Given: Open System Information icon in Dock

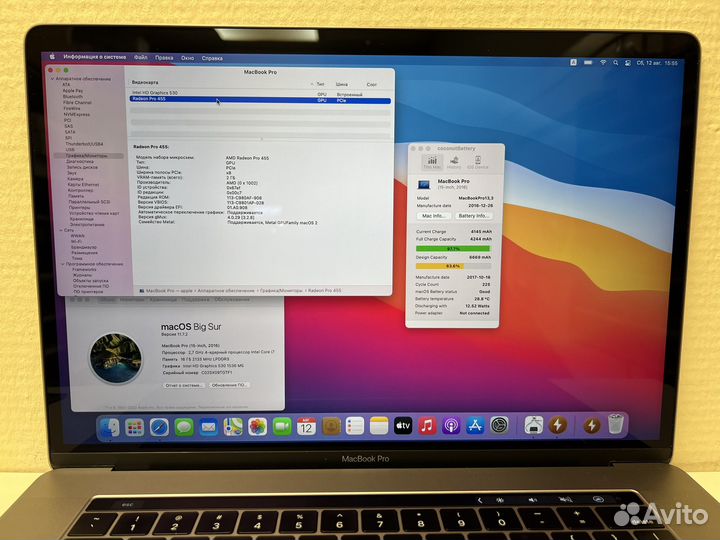Looking at the screenshot, I should [x=534, y=425].
